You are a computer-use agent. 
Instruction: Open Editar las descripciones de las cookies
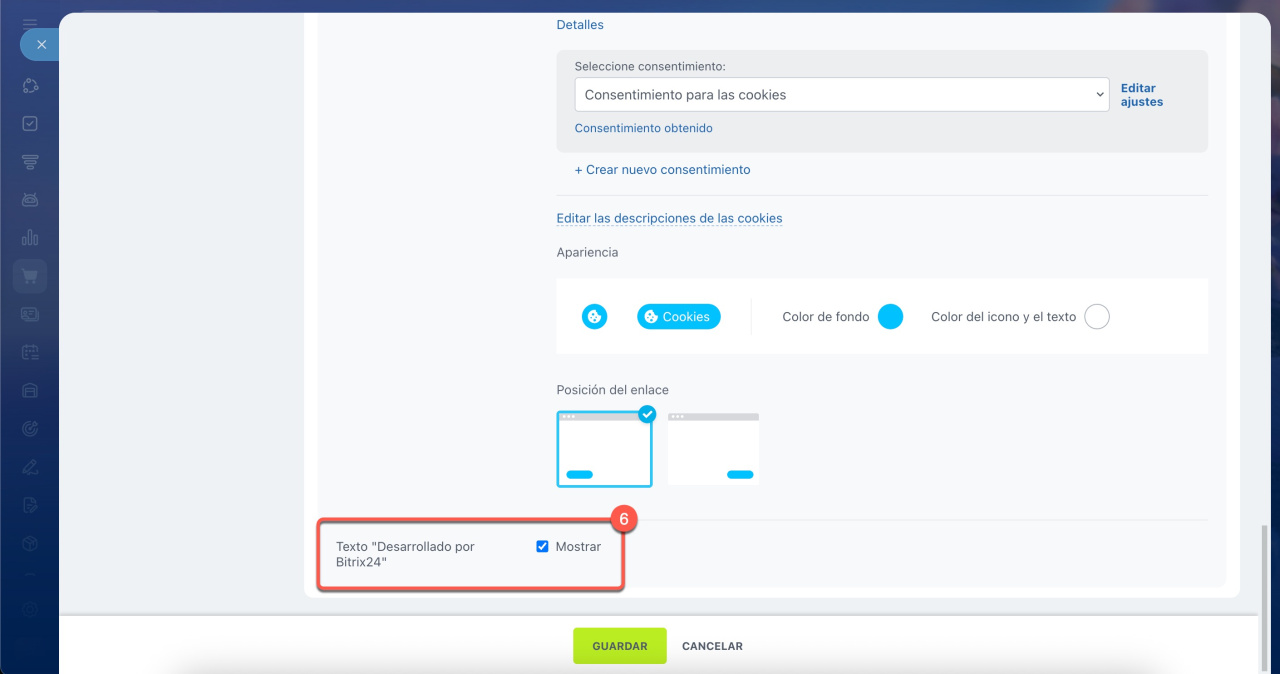coord(669,218)
